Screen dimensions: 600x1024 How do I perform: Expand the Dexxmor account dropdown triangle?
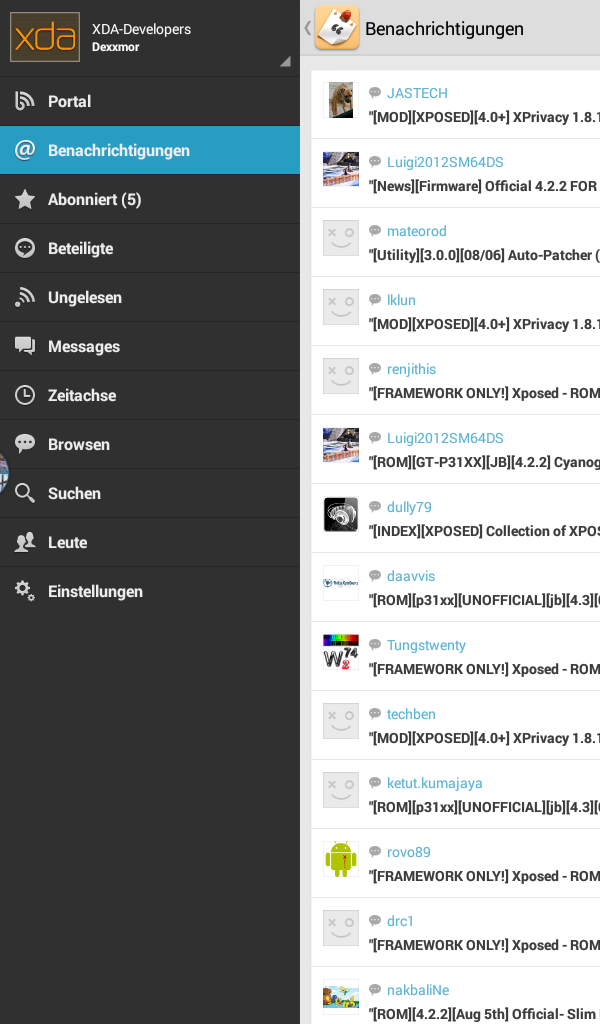(x=285, y=61)
